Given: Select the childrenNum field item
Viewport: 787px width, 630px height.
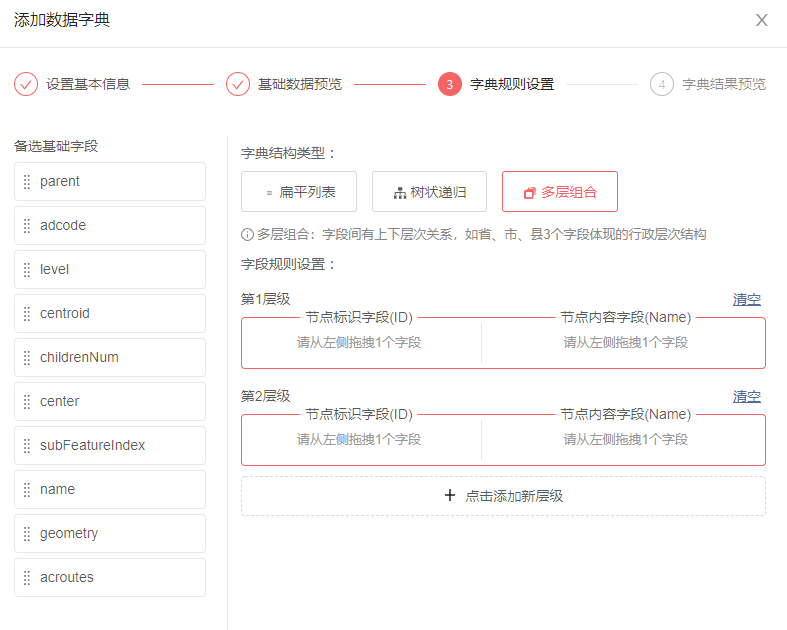Looking at the screenshot, I should (110, 358).
